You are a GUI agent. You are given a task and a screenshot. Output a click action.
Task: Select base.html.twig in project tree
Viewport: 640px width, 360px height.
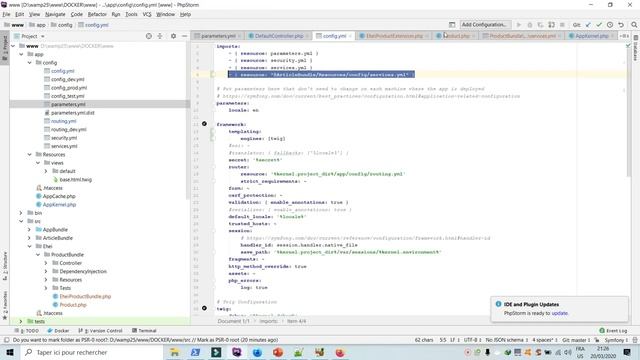(x=76, y=180)
